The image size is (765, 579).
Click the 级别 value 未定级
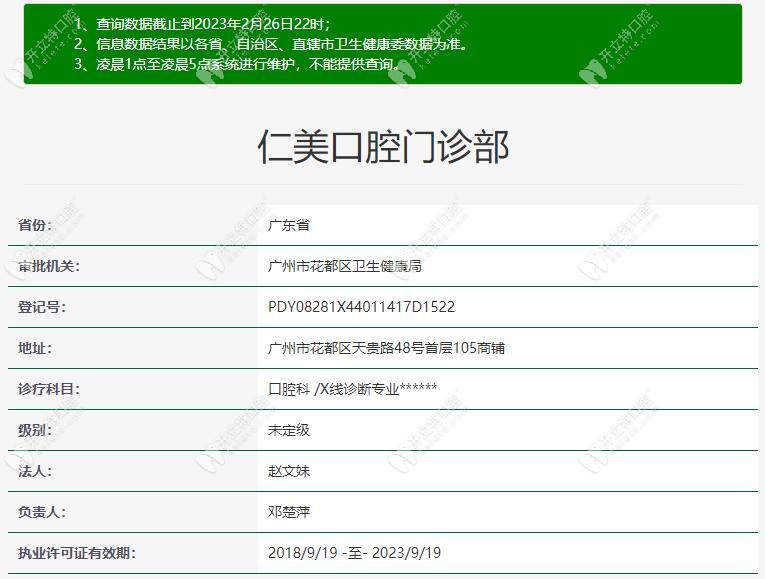click(289, 430)
